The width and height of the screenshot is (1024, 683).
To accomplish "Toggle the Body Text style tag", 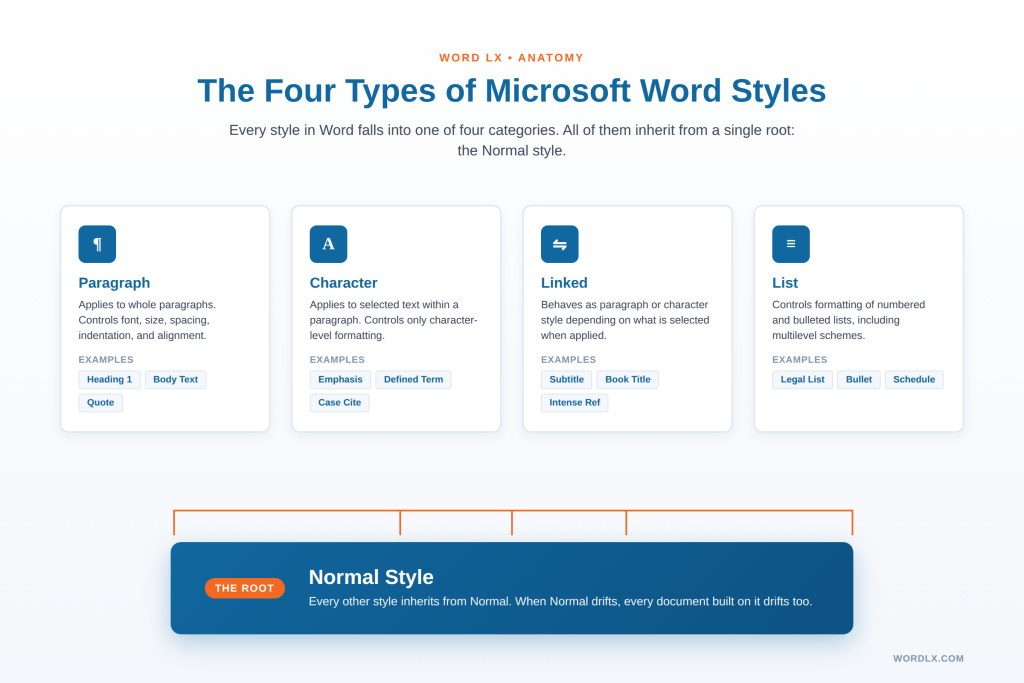I will (175, 379).
